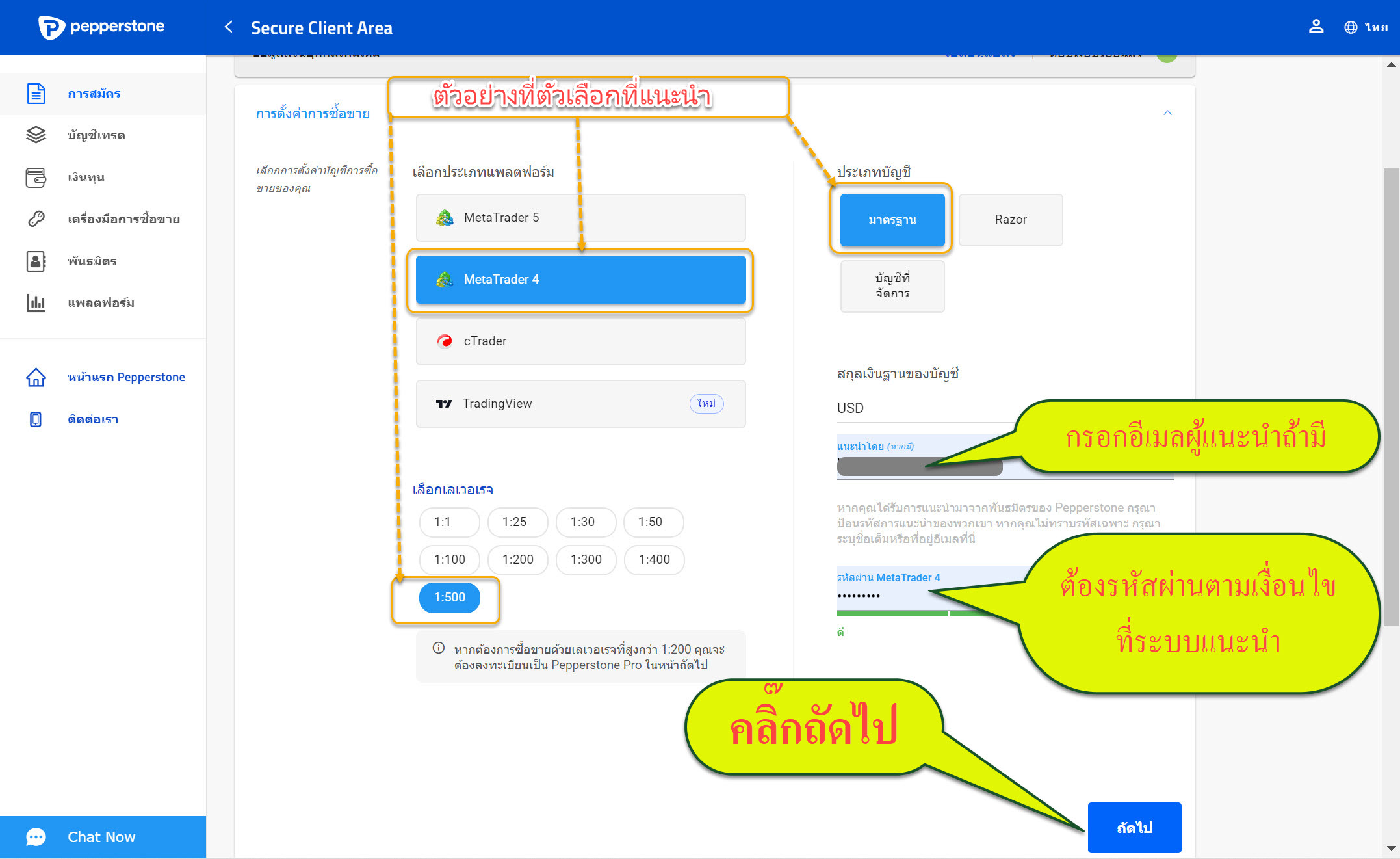This screenshot has height=859, width=1400.
Task: Click the Pepperstone logo
Action: tap(101, 27)
